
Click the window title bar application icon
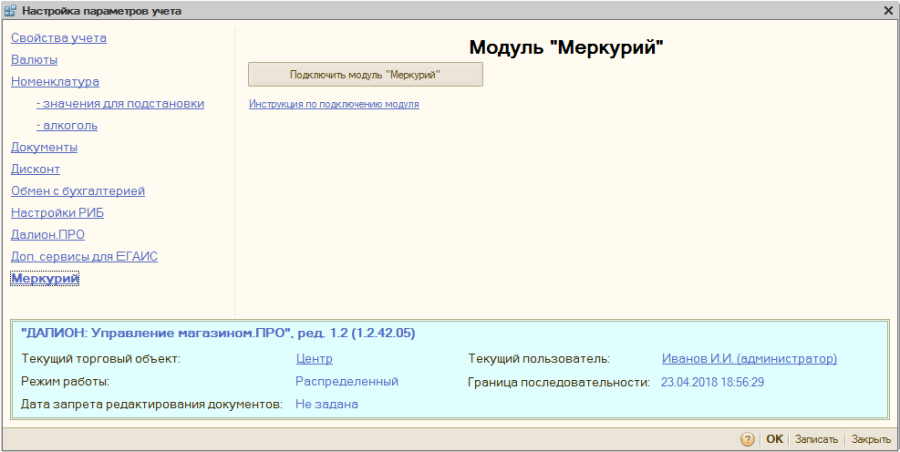[10, 10]
